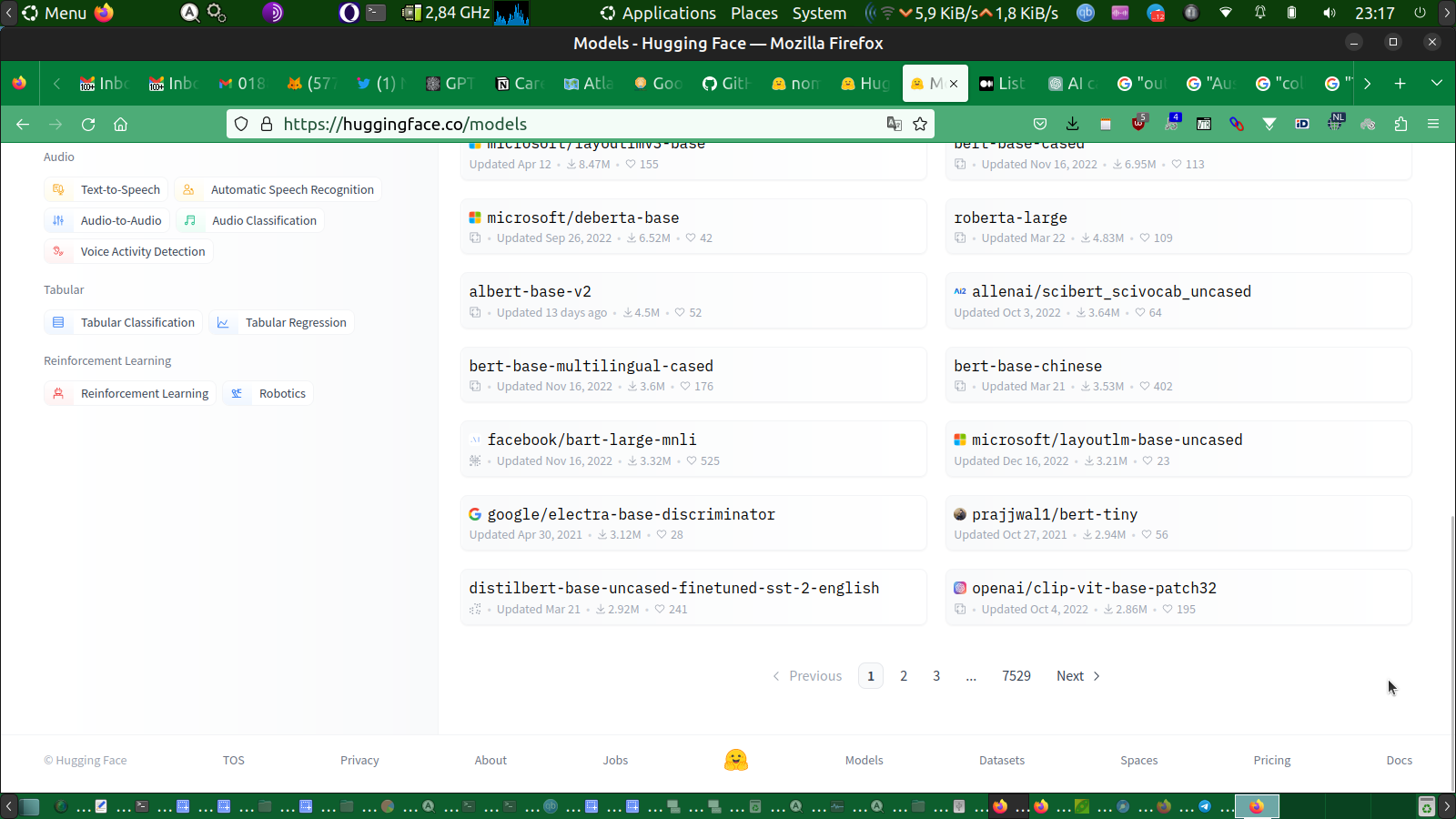The width and height of the screenshot is (1456, 819).
Task: Close the active Models tab
Action: click(954, 84)
